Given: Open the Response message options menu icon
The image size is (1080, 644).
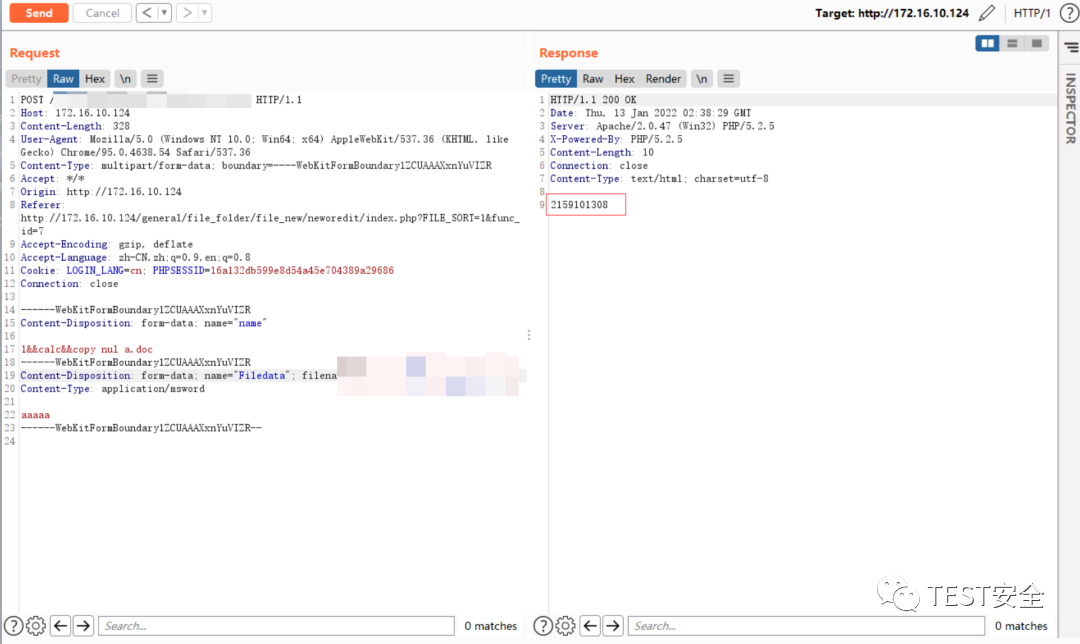Looking at the screenshot, I should click(728, 79).
